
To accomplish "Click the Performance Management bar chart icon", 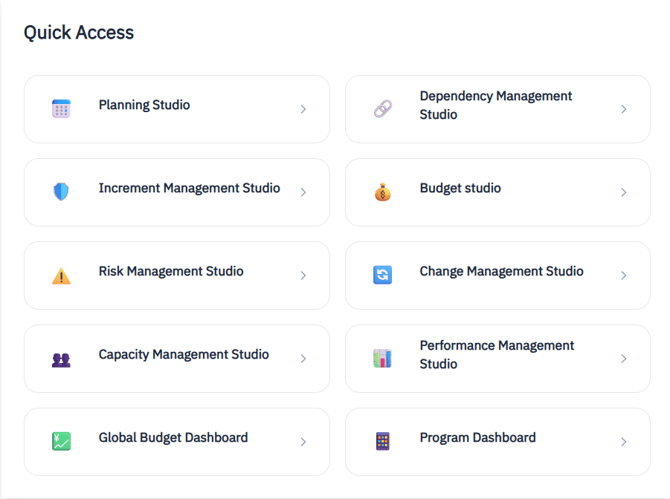I will [x=382, y=358].
